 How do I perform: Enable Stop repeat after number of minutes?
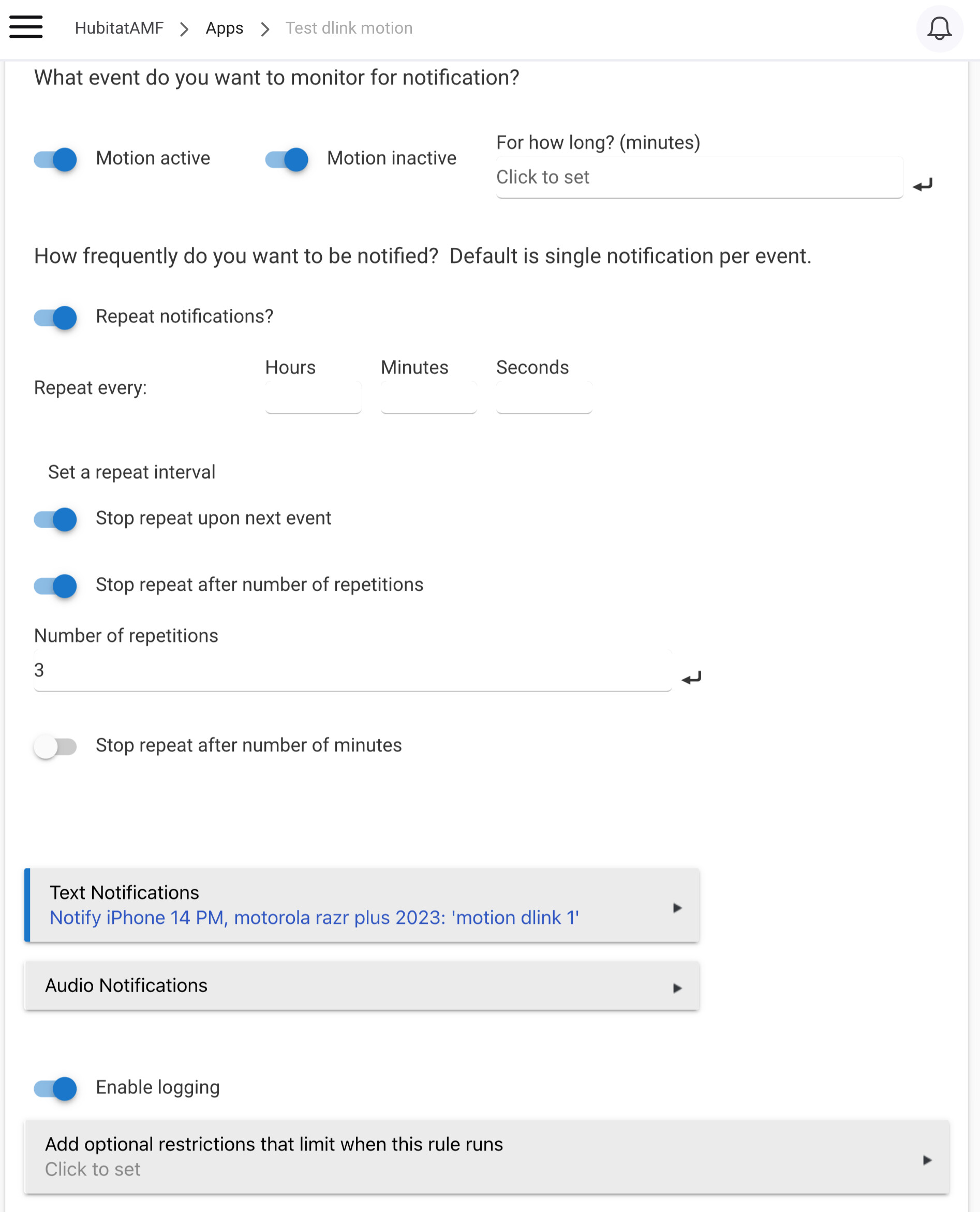[55, 746]
